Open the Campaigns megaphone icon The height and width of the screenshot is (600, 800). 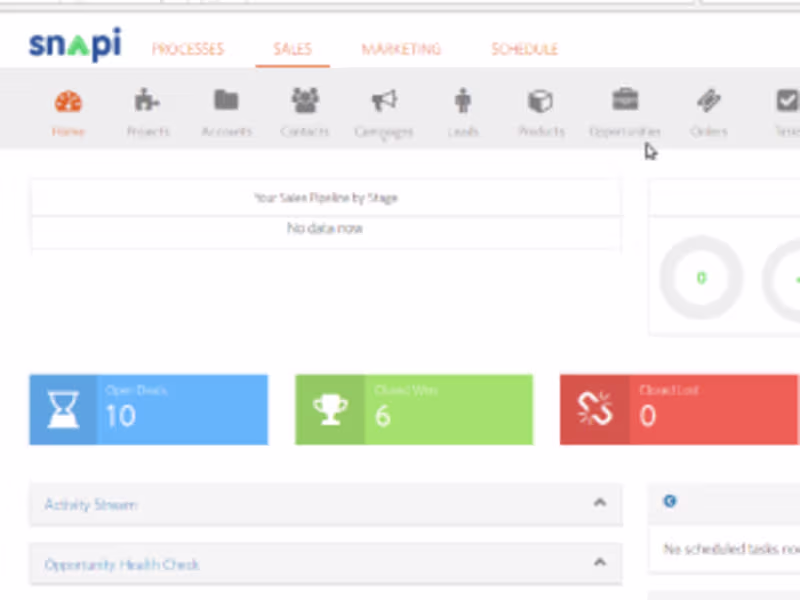384,101
